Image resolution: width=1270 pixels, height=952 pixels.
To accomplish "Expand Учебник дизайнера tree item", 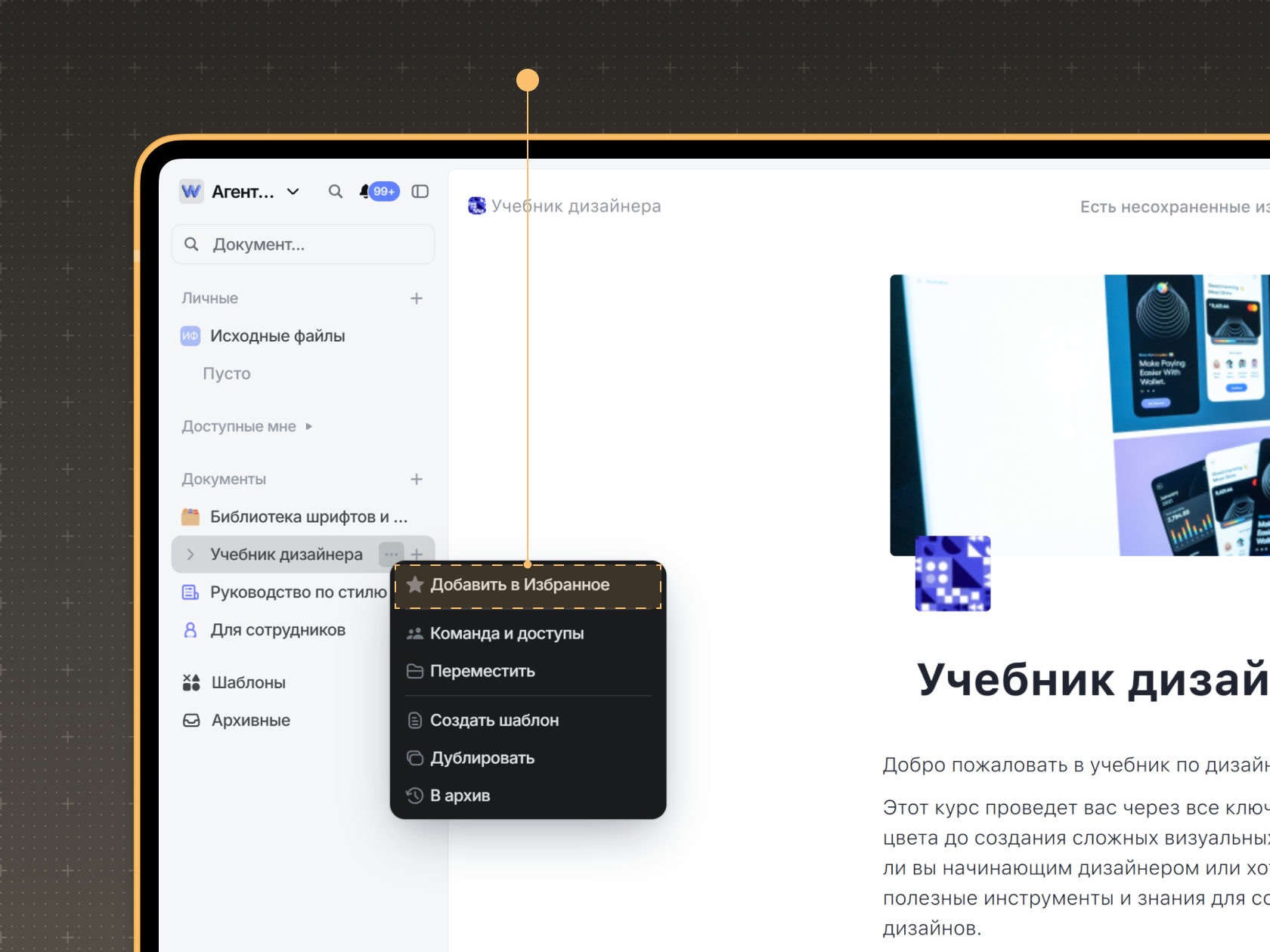I will [190, 555].
